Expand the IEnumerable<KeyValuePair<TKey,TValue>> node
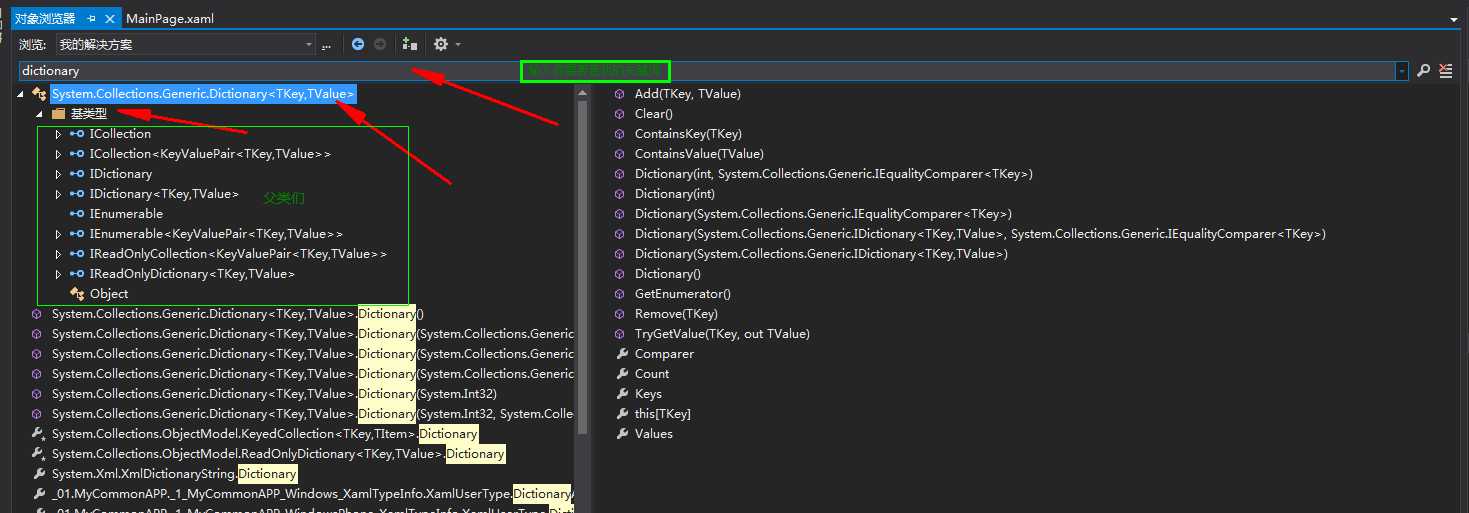This screenshot has height=513, width=1469. [x=59, y=233]
